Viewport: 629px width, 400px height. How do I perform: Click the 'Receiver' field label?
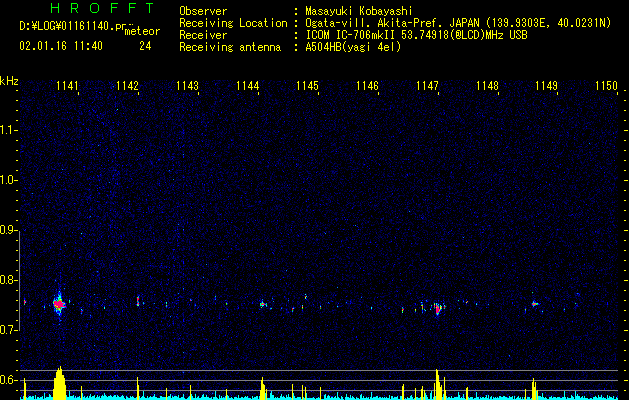(x=203, y=35)
